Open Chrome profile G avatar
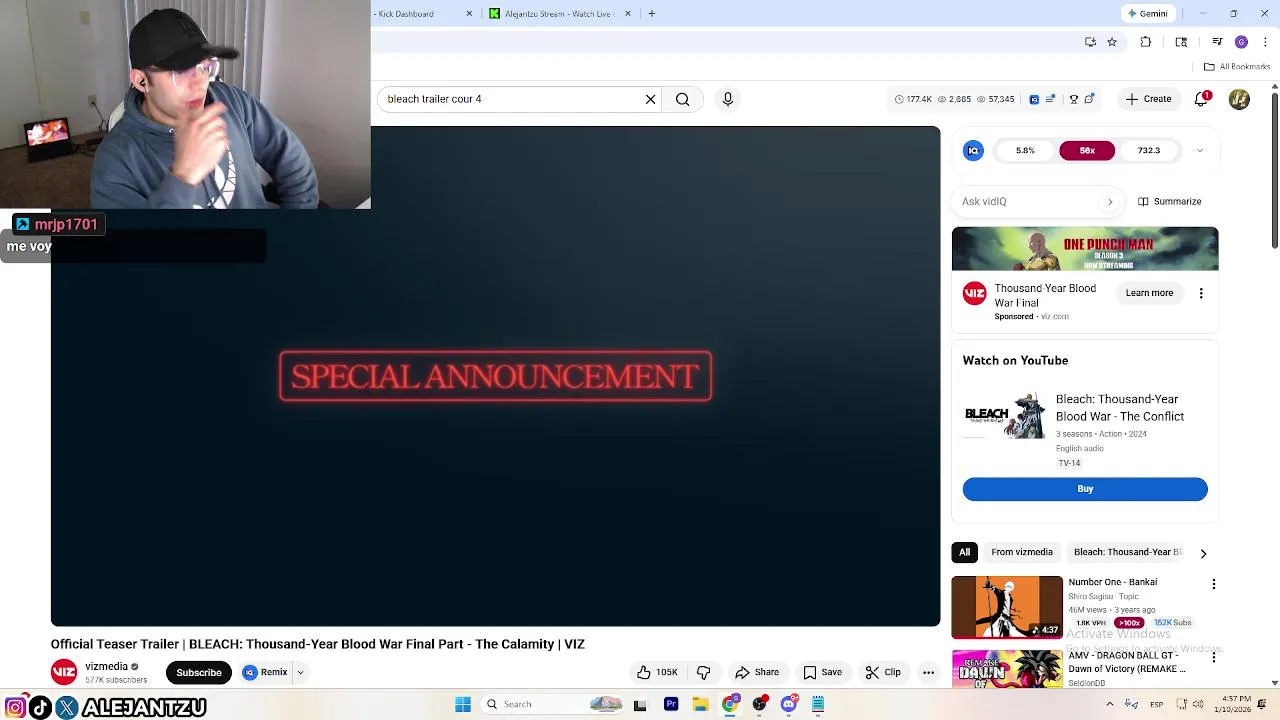The width and height of the screenshot is (1280, 720). pos(1241,42)
